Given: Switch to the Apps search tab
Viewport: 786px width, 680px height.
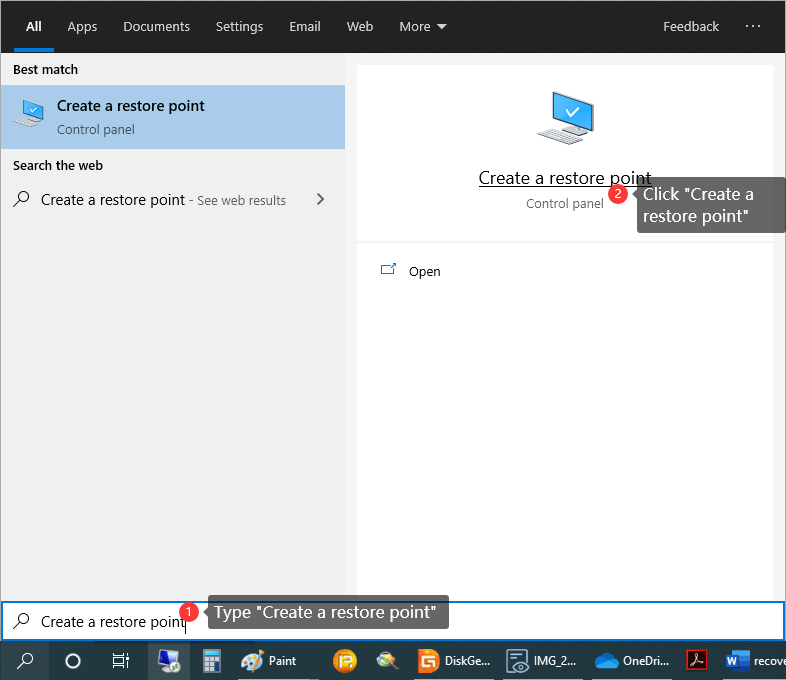Looking at the screenshot, I should (82, 26).
